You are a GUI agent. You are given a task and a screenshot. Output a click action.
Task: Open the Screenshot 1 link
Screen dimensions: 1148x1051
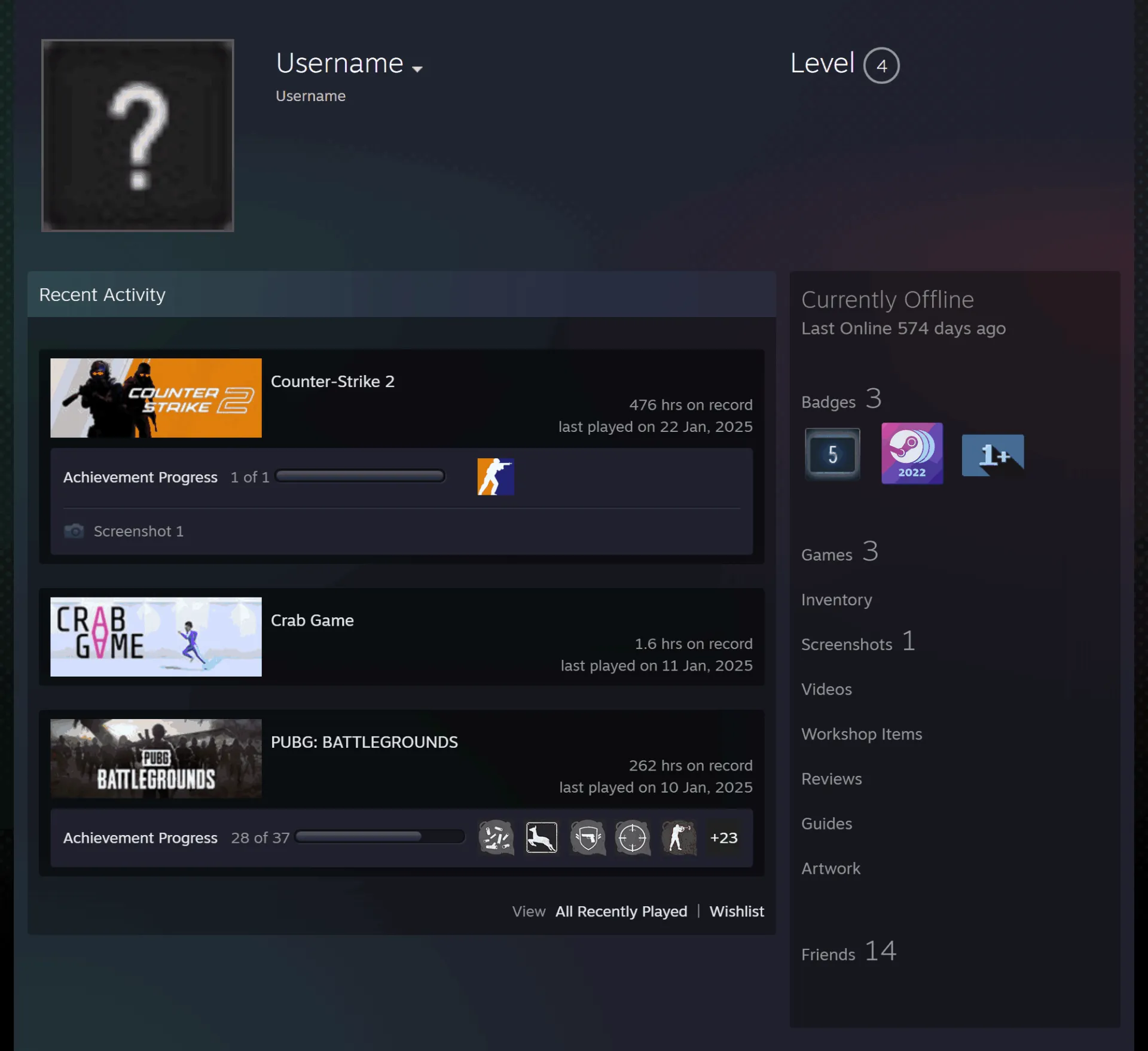139,531
